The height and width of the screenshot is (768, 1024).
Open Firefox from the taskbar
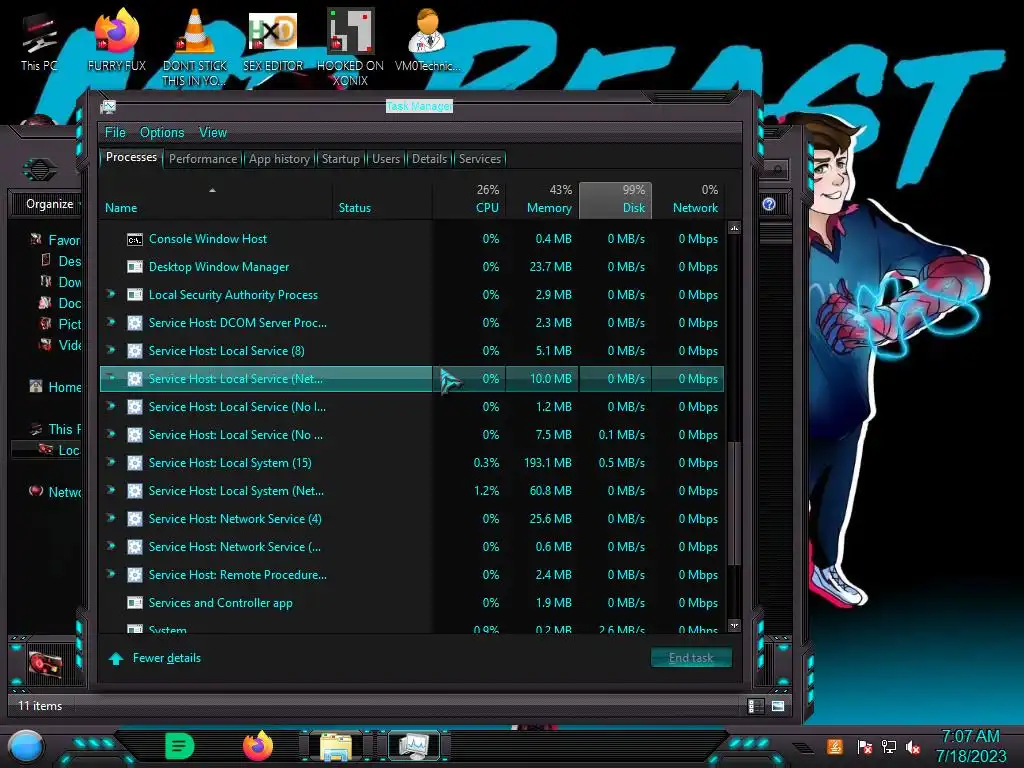click(258, 746)
